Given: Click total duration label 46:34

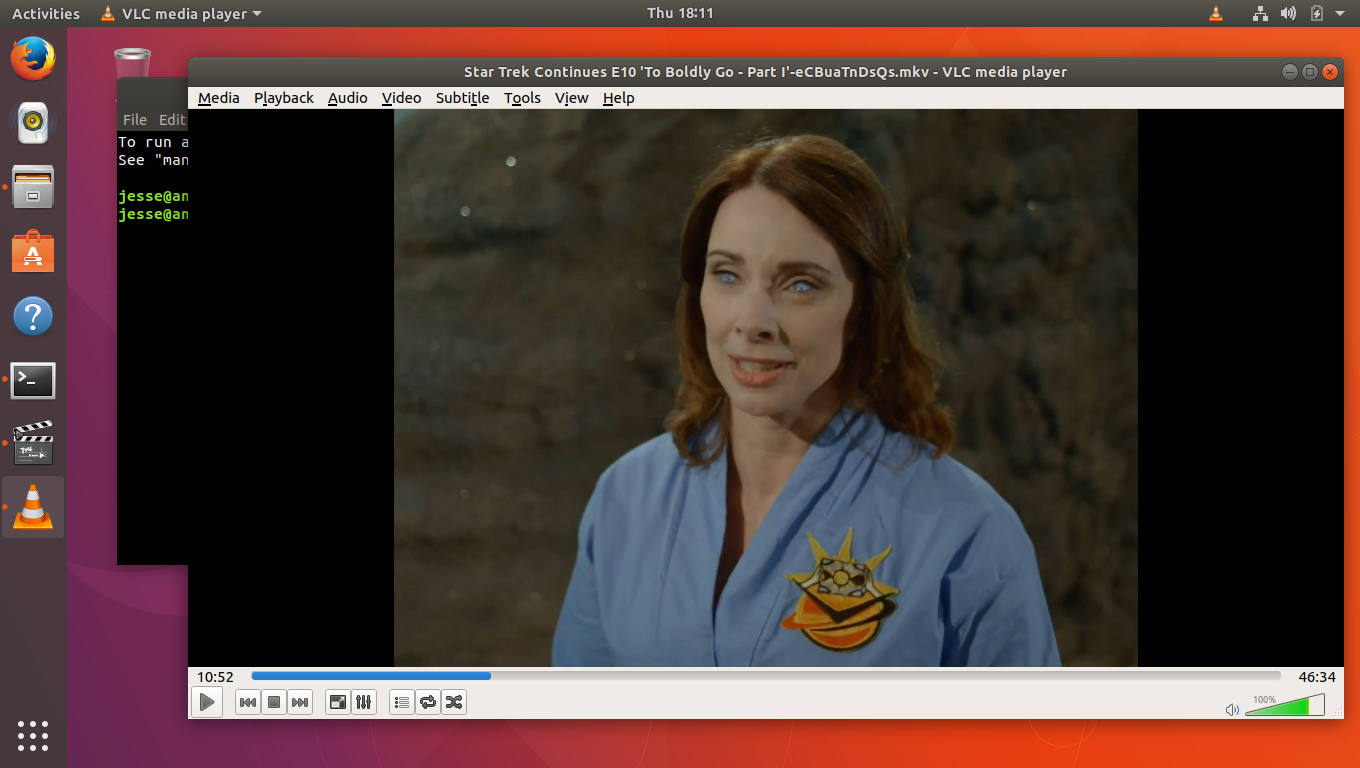Looking at the screenshot, I should (x=1317, y=677).
